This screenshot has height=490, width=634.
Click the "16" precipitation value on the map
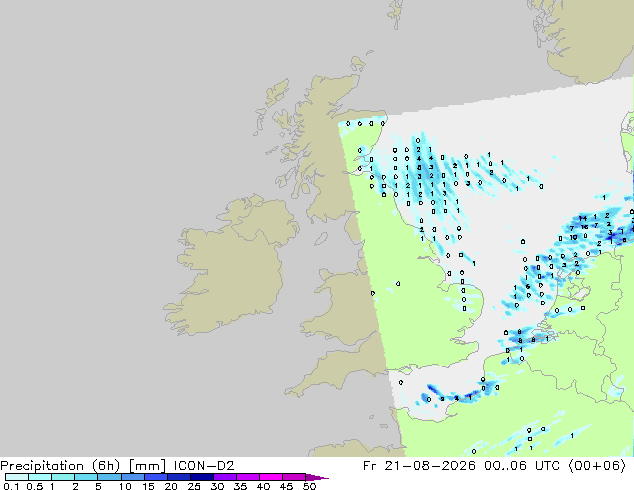[584, 227]
